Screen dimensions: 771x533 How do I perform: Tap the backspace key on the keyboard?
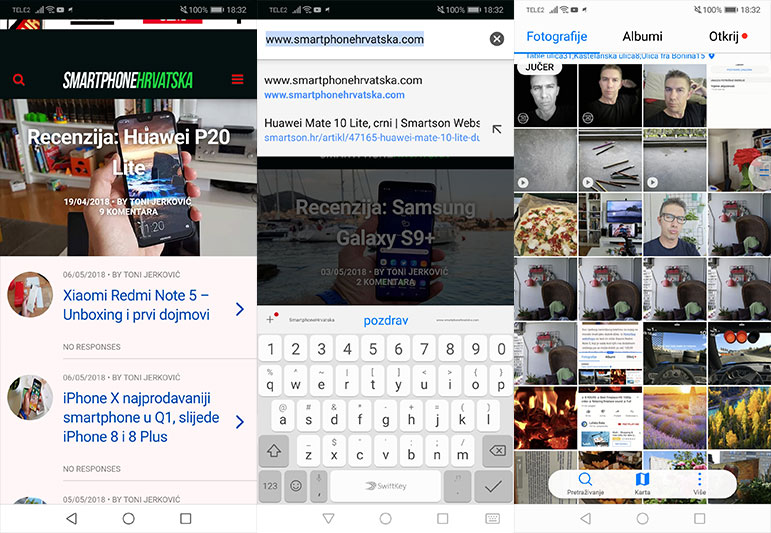point(497,451)
